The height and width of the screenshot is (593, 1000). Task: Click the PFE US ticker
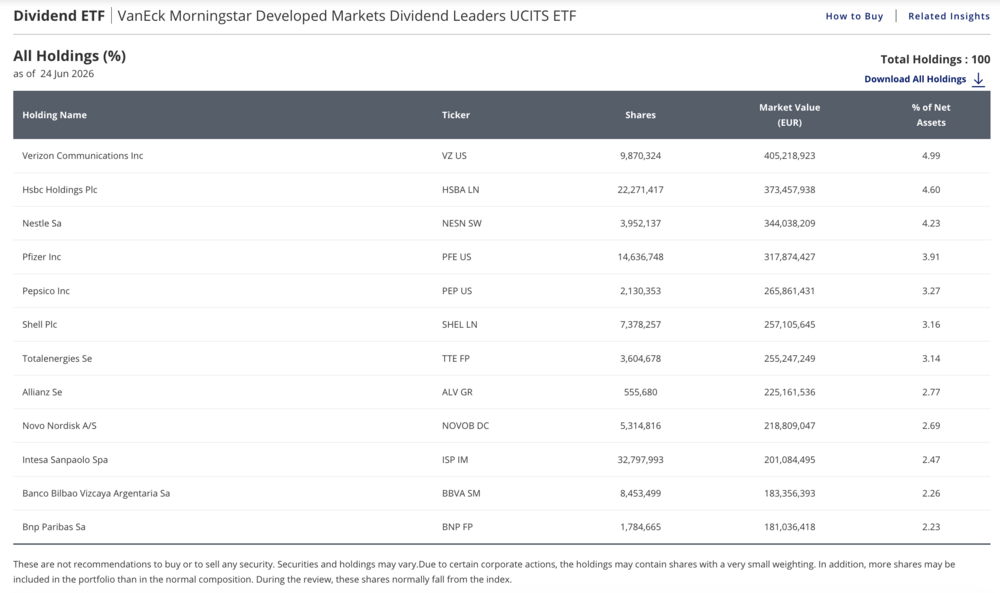click(x=456, y=257)
